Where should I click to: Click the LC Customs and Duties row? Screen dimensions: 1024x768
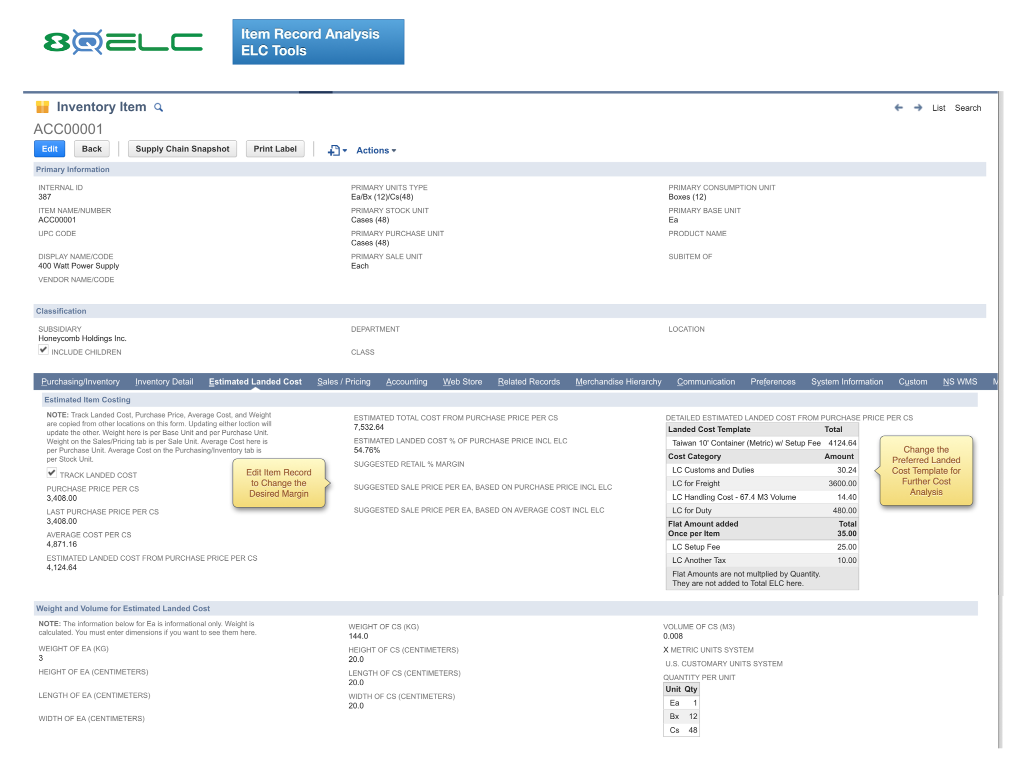tap(762, 470)
